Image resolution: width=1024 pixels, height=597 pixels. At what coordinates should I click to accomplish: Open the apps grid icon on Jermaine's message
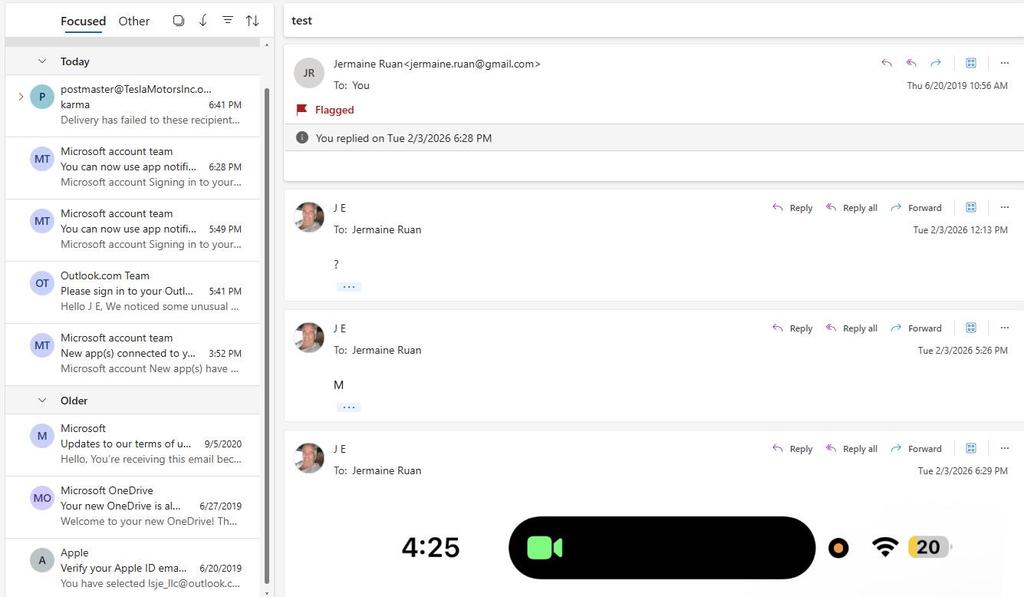pyautogui.click(x=970, y=63)
